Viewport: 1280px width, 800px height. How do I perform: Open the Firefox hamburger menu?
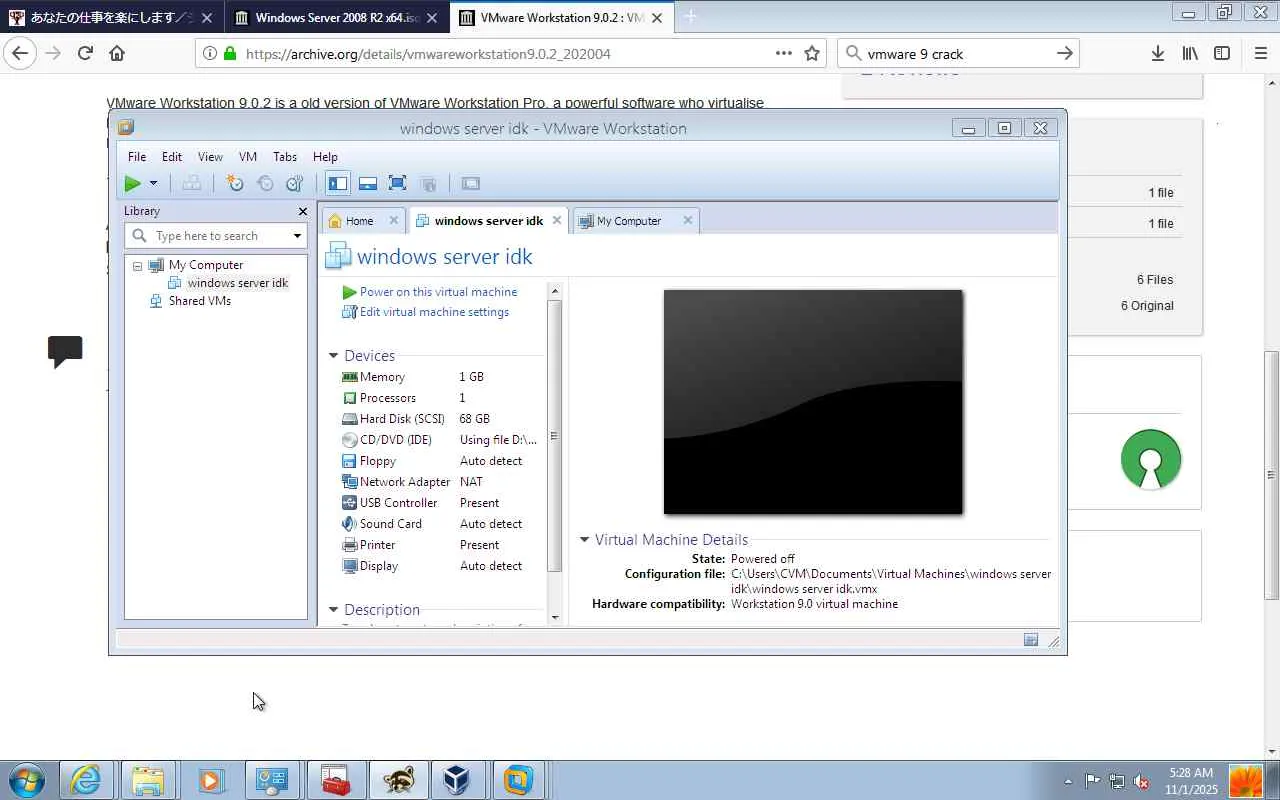pos(1260,54)
